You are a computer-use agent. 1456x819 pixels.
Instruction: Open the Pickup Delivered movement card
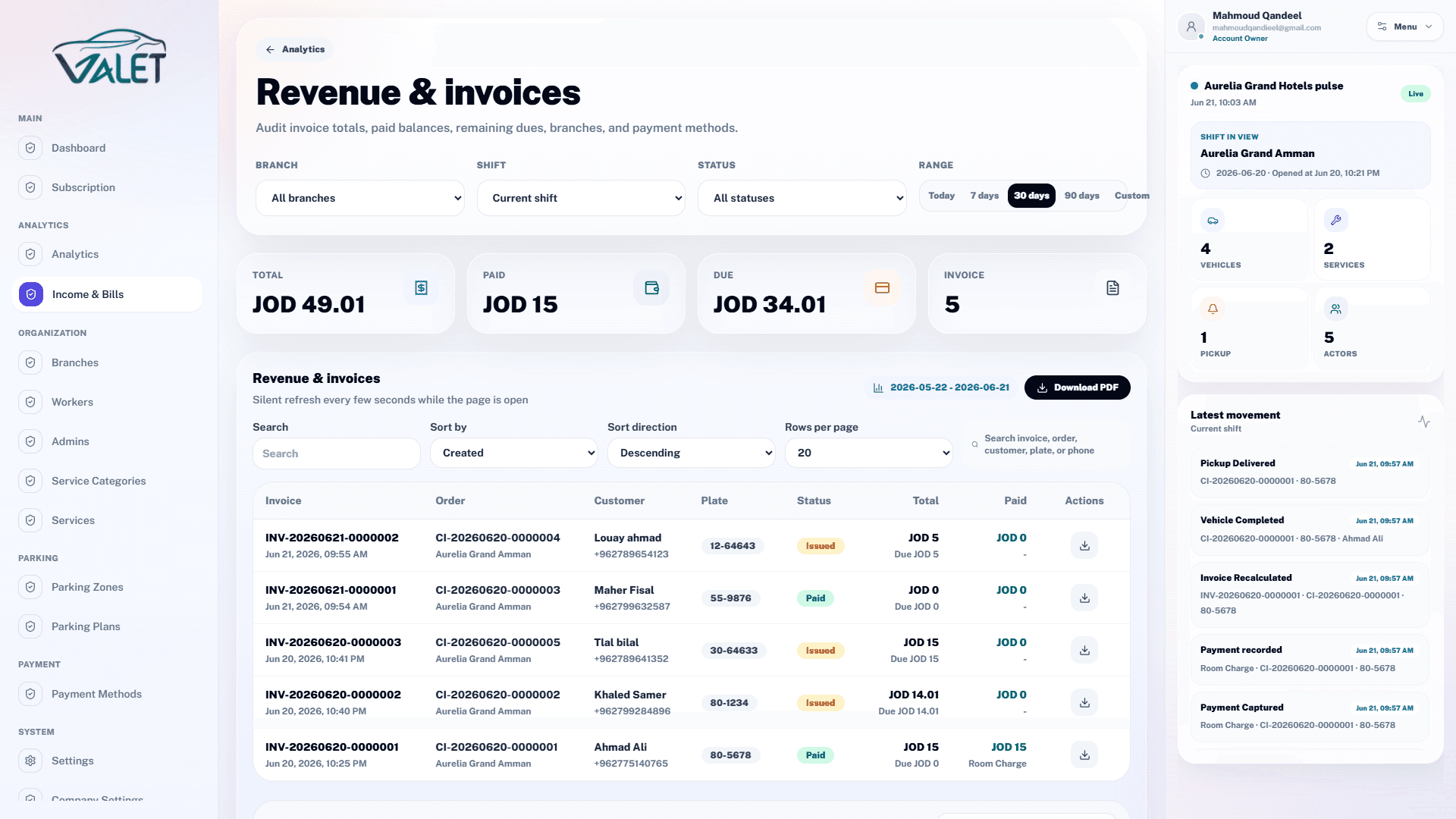1310,472
